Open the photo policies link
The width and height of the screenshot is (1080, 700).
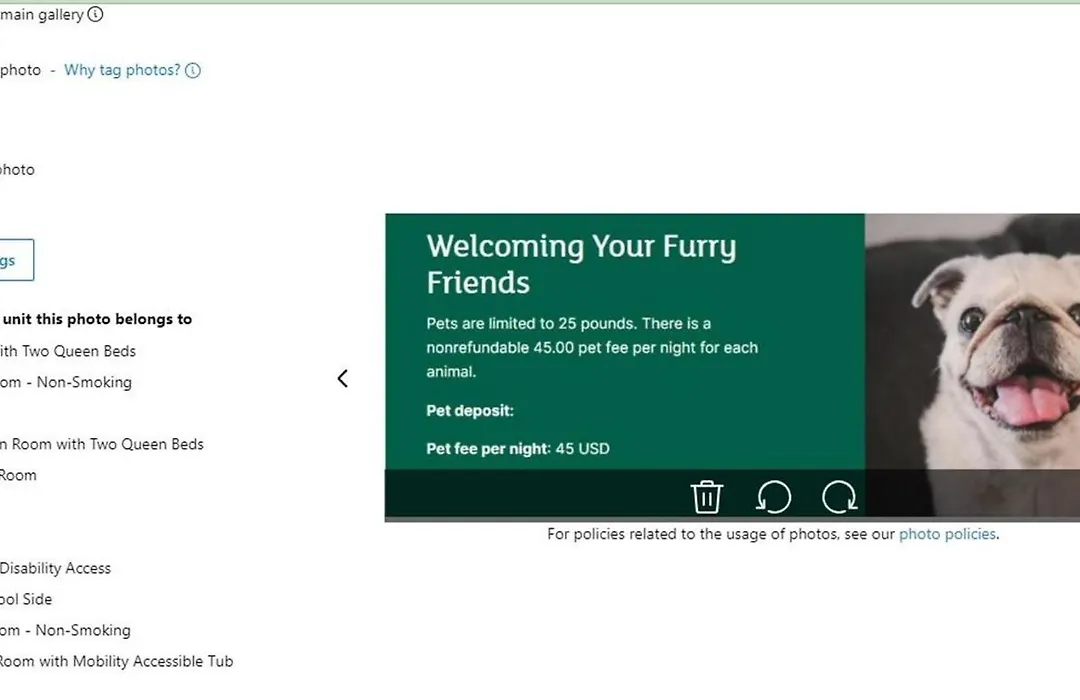point(947,534)
